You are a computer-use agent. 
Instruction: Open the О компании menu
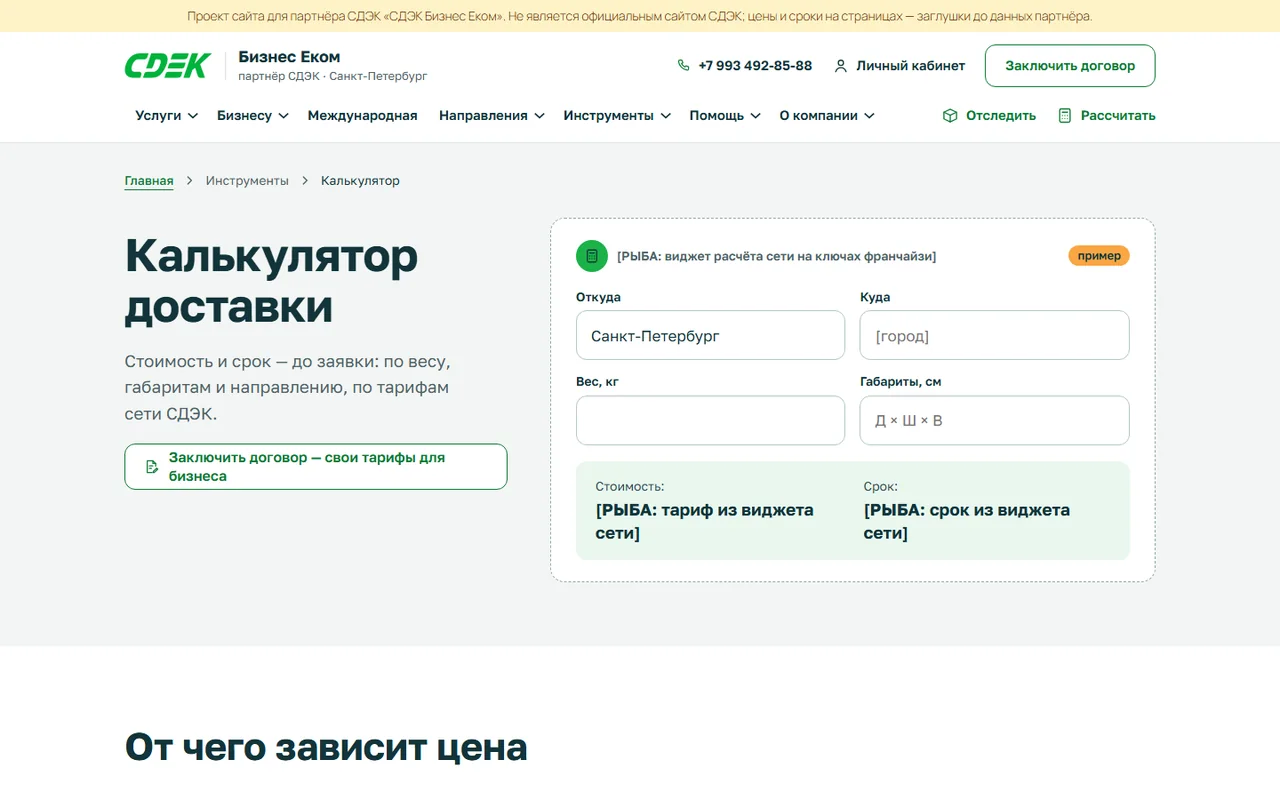pos(827,116)
